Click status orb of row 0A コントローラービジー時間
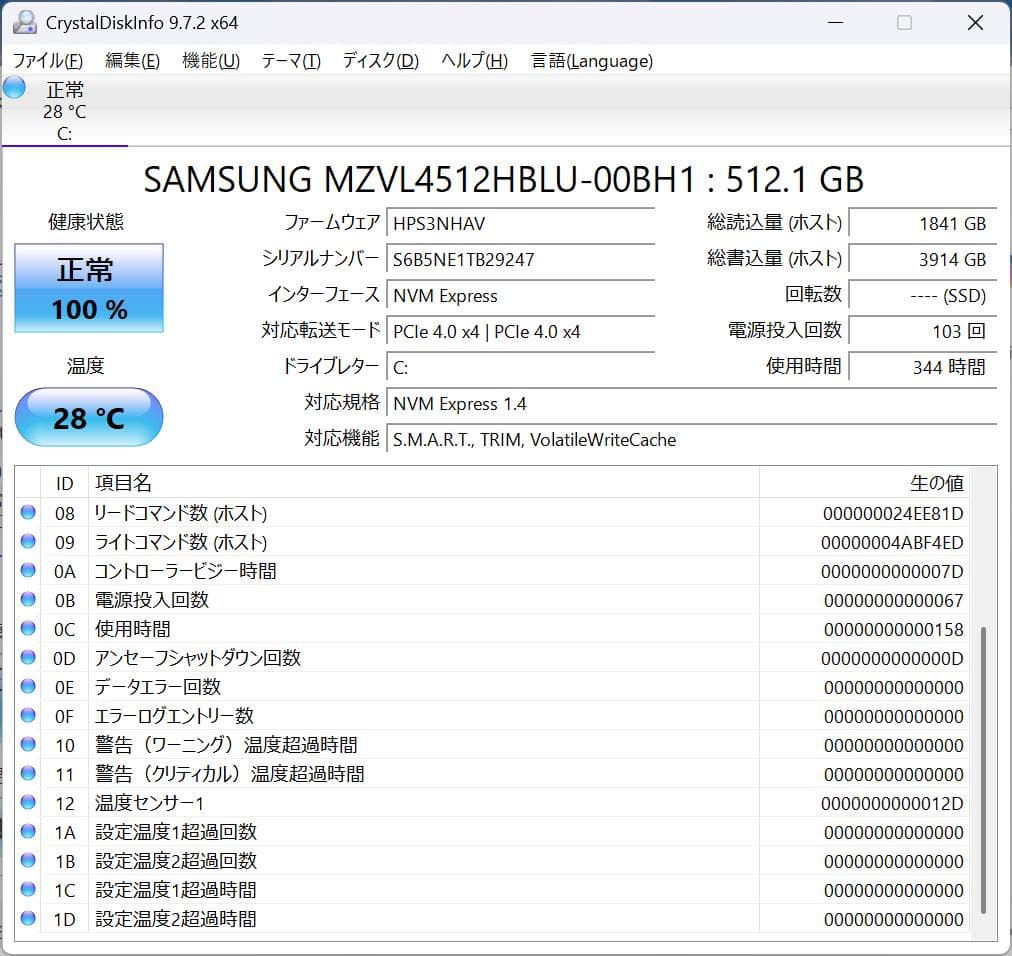The width and height of the screenshot is (1012, 956). pos(28,570)
